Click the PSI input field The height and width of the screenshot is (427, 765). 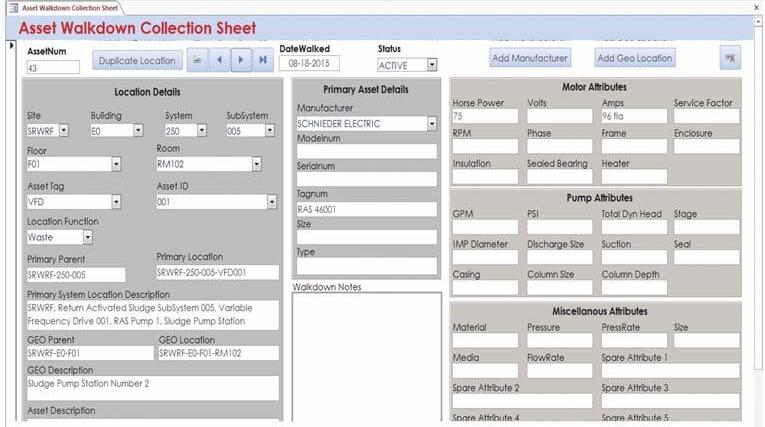[560, 227]
